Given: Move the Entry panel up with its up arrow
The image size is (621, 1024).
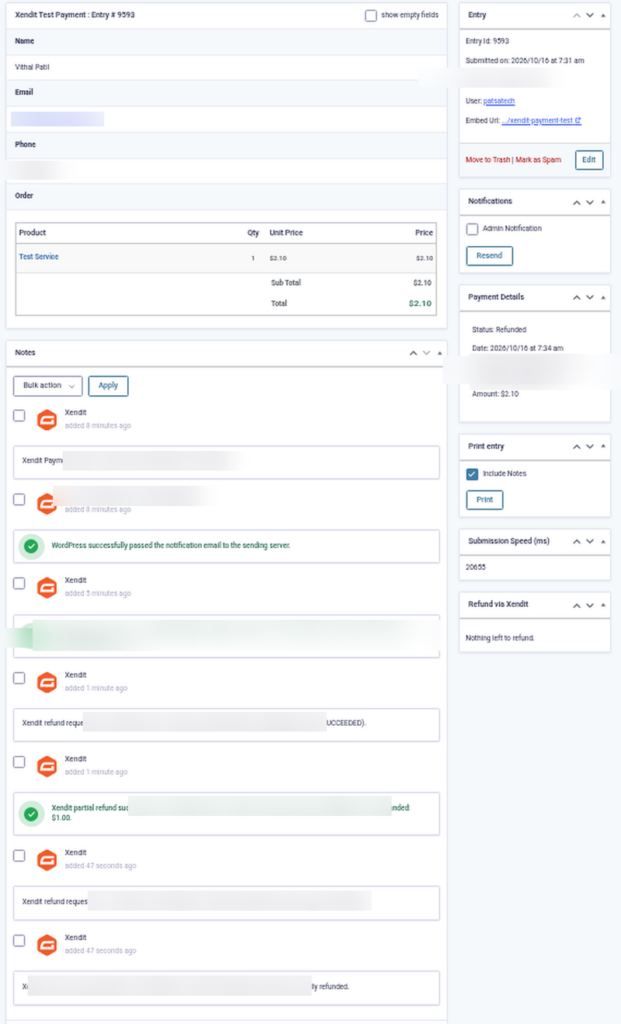Looking at the screenshot, I should (x=577, y=15).
